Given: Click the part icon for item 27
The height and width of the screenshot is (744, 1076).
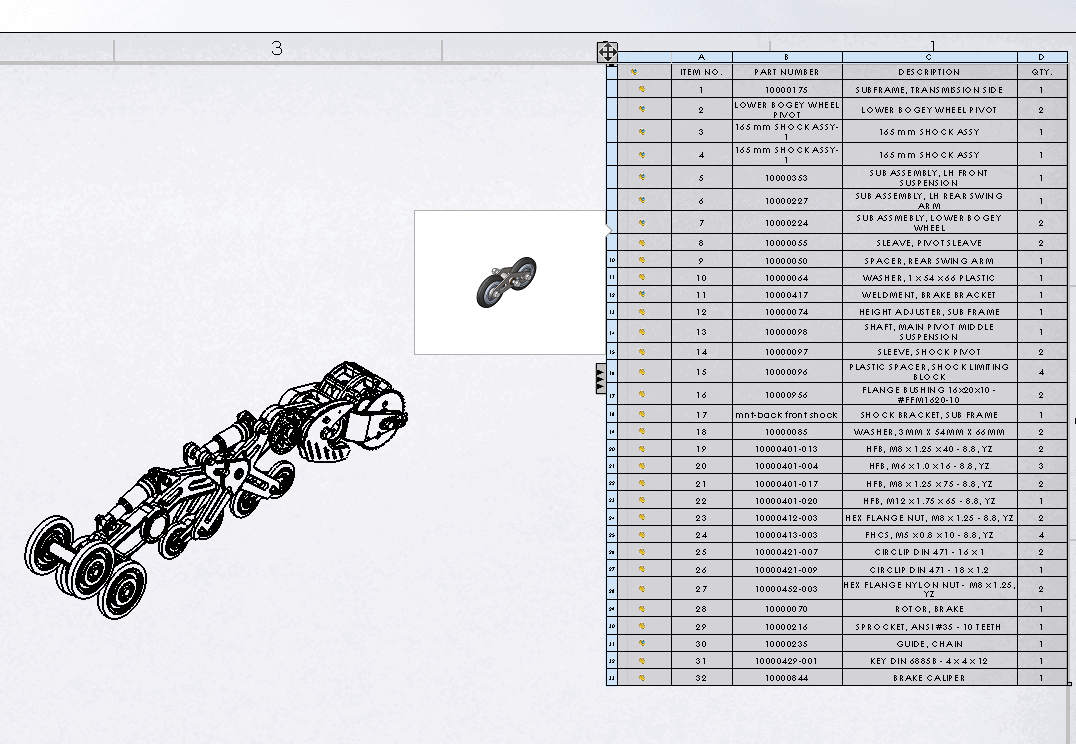Looking at the screenshot, I should tap(642, 589).
